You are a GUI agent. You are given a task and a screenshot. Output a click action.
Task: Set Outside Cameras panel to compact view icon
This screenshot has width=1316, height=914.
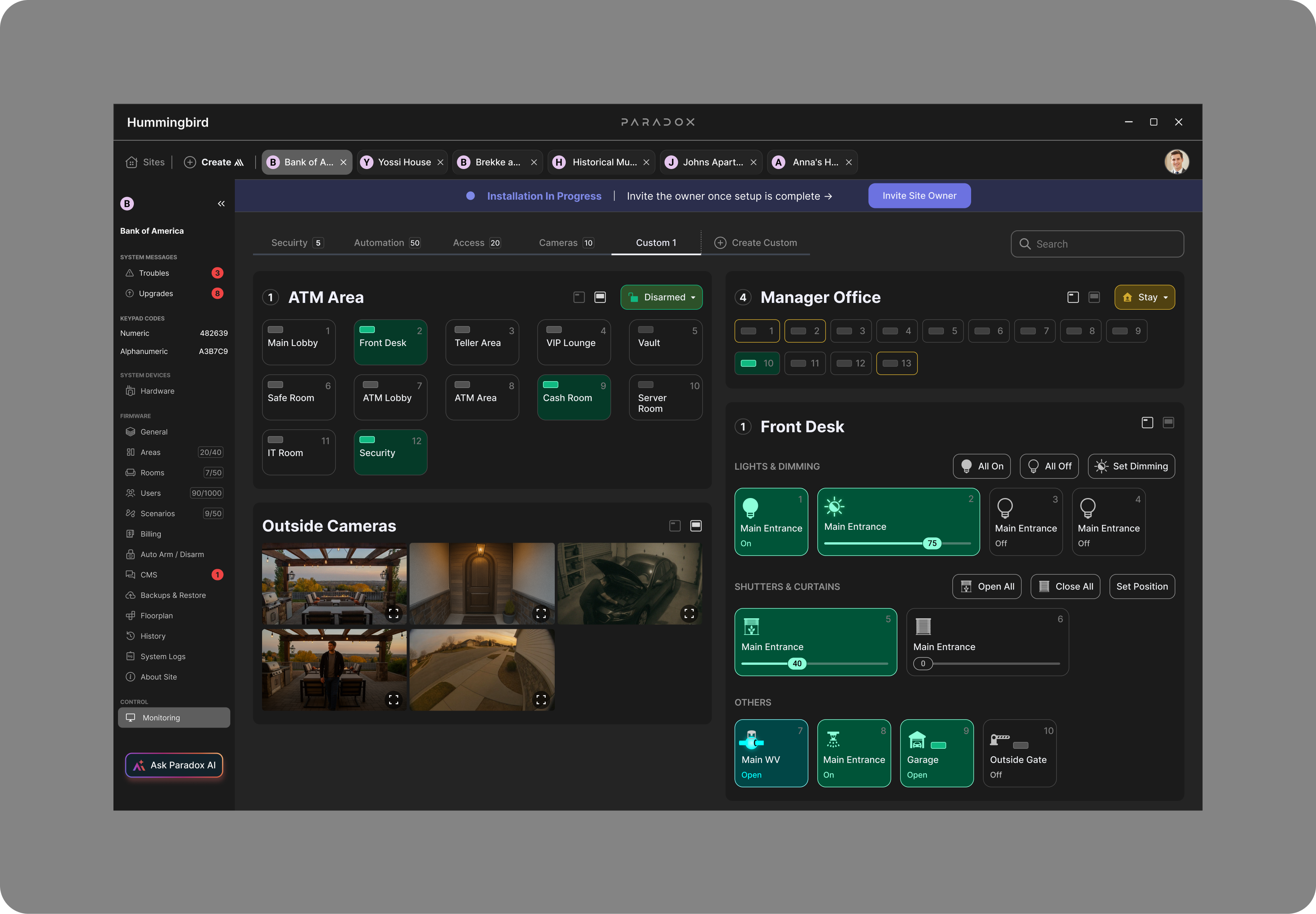675,526
